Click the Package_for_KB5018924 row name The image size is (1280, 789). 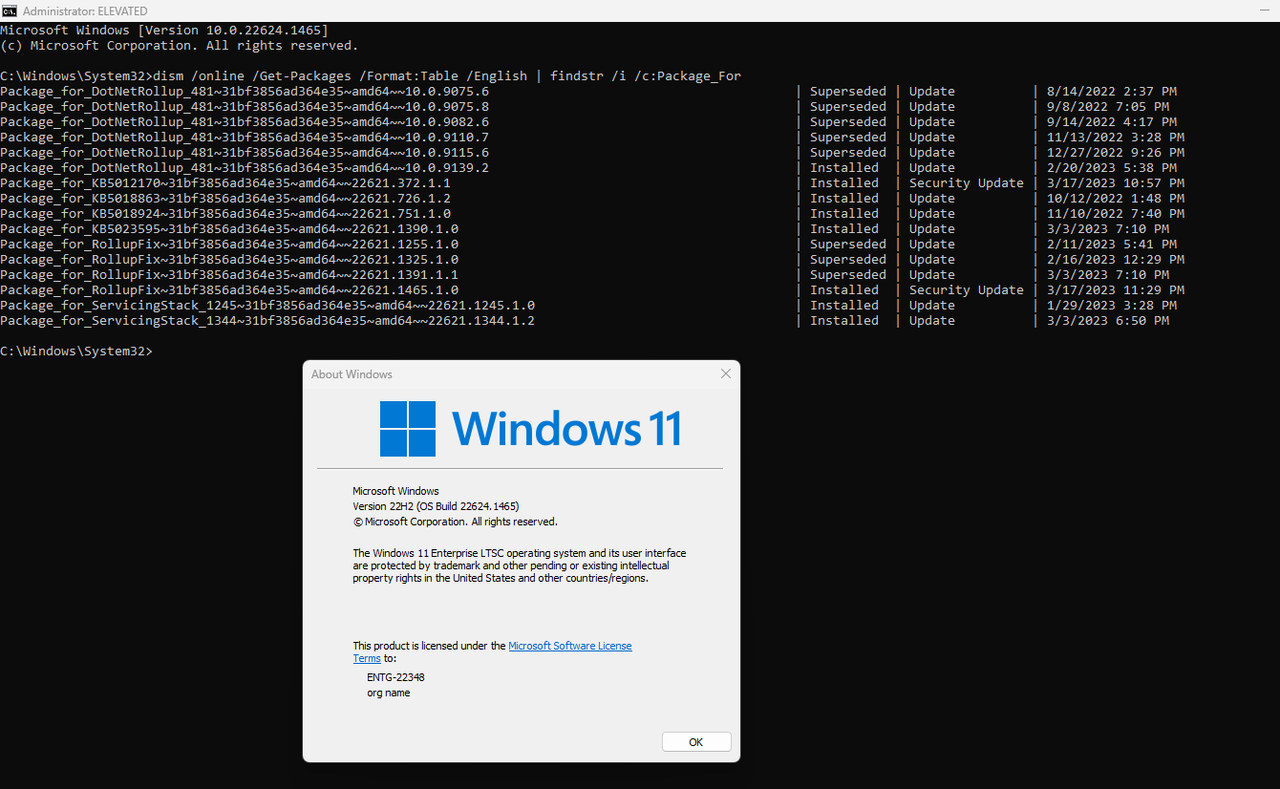(225, 214)
